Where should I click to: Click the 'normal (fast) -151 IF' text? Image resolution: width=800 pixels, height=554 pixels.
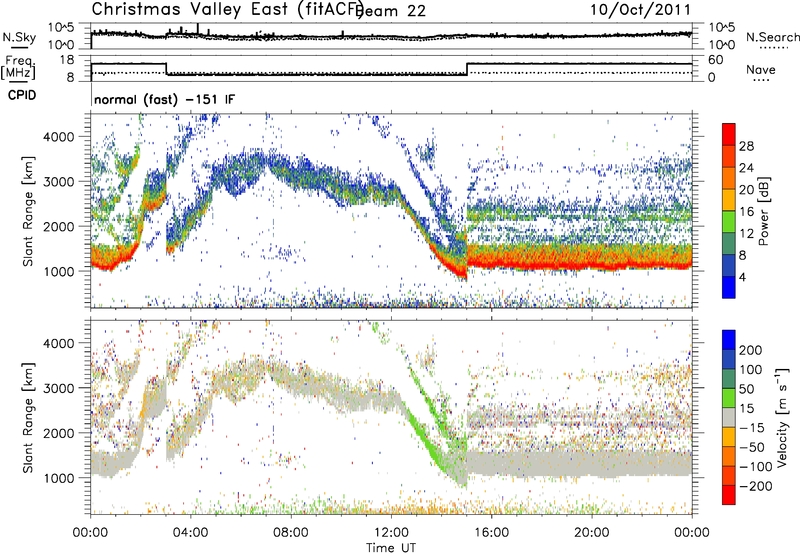pos(164,99)
